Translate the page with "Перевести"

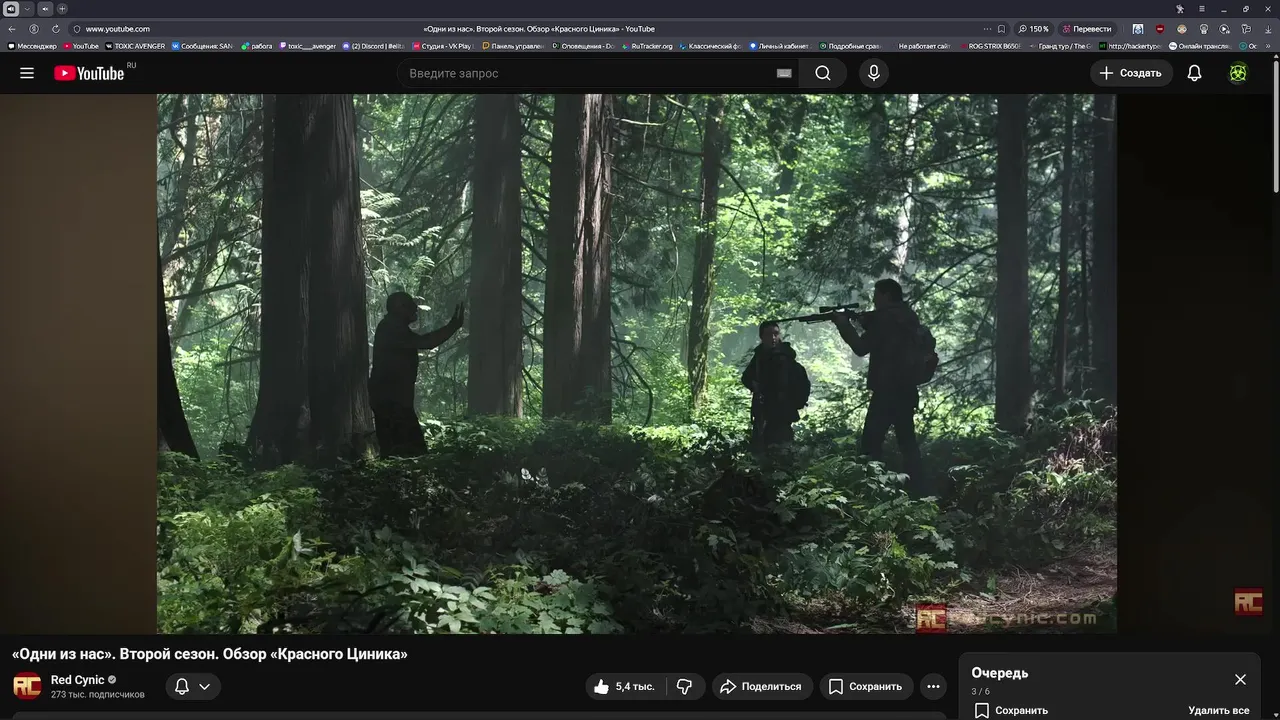point(1087,29)
